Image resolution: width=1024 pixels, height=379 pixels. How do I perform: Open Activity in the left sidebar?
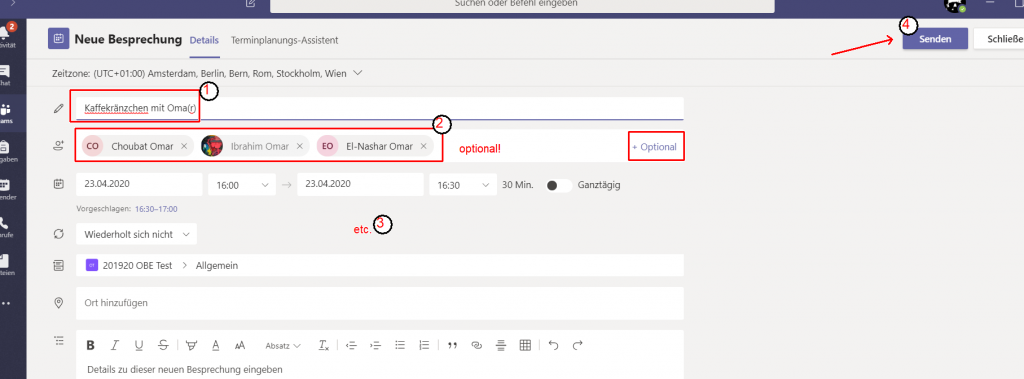point(7,35)
